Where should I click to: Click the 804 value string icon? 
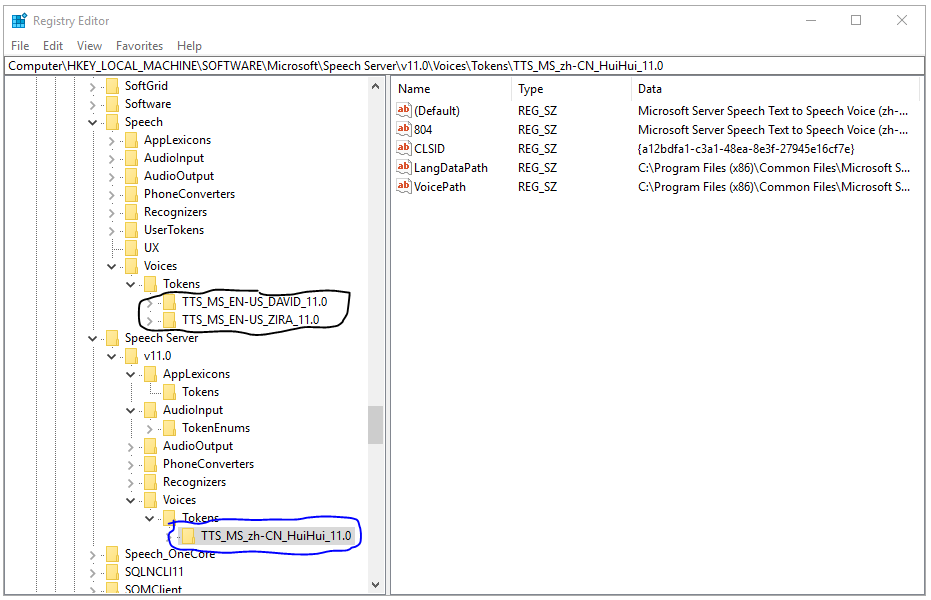404,129
